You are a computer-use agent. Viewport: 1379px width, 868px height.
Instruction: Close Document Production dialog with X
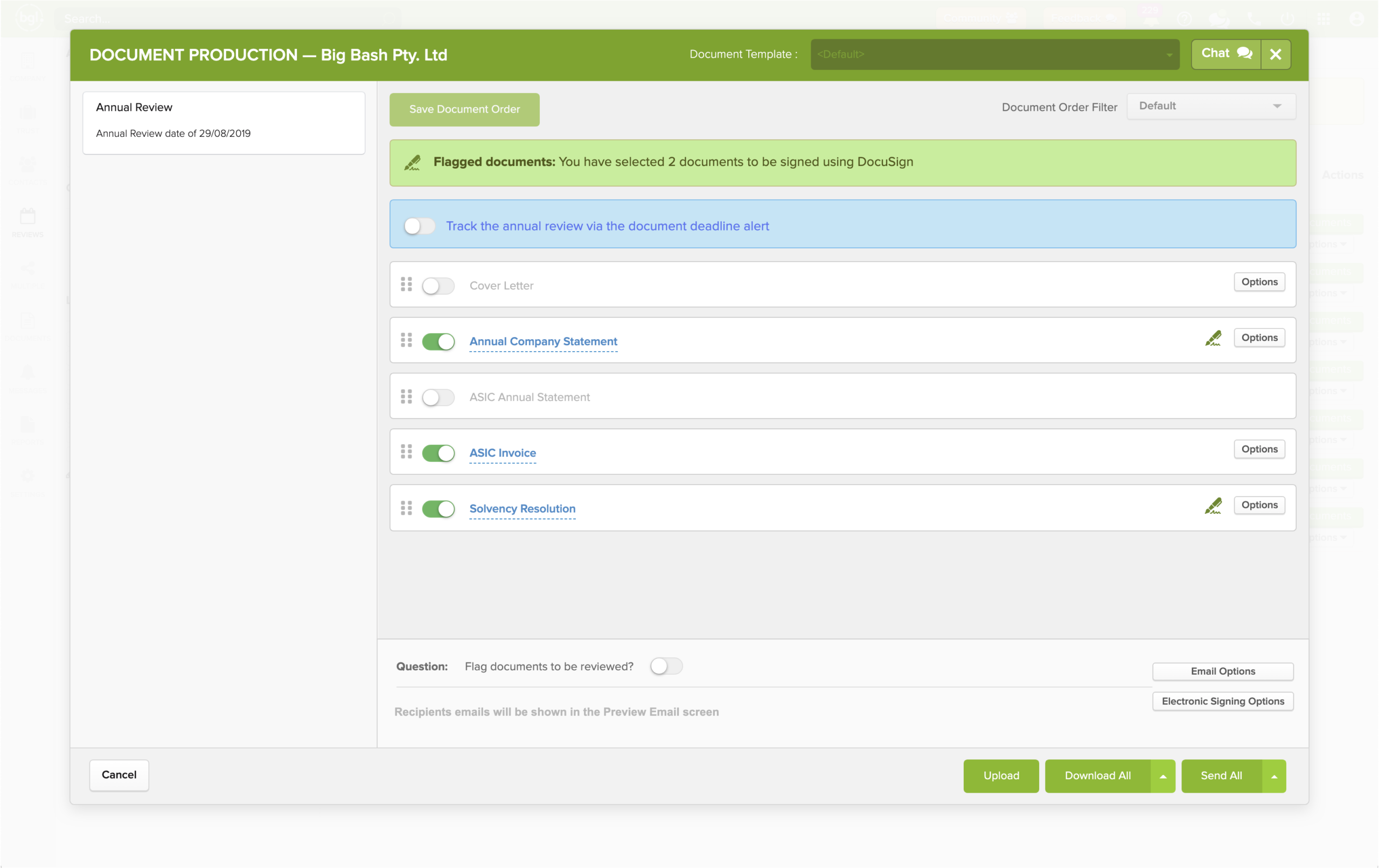[1276, 54]
